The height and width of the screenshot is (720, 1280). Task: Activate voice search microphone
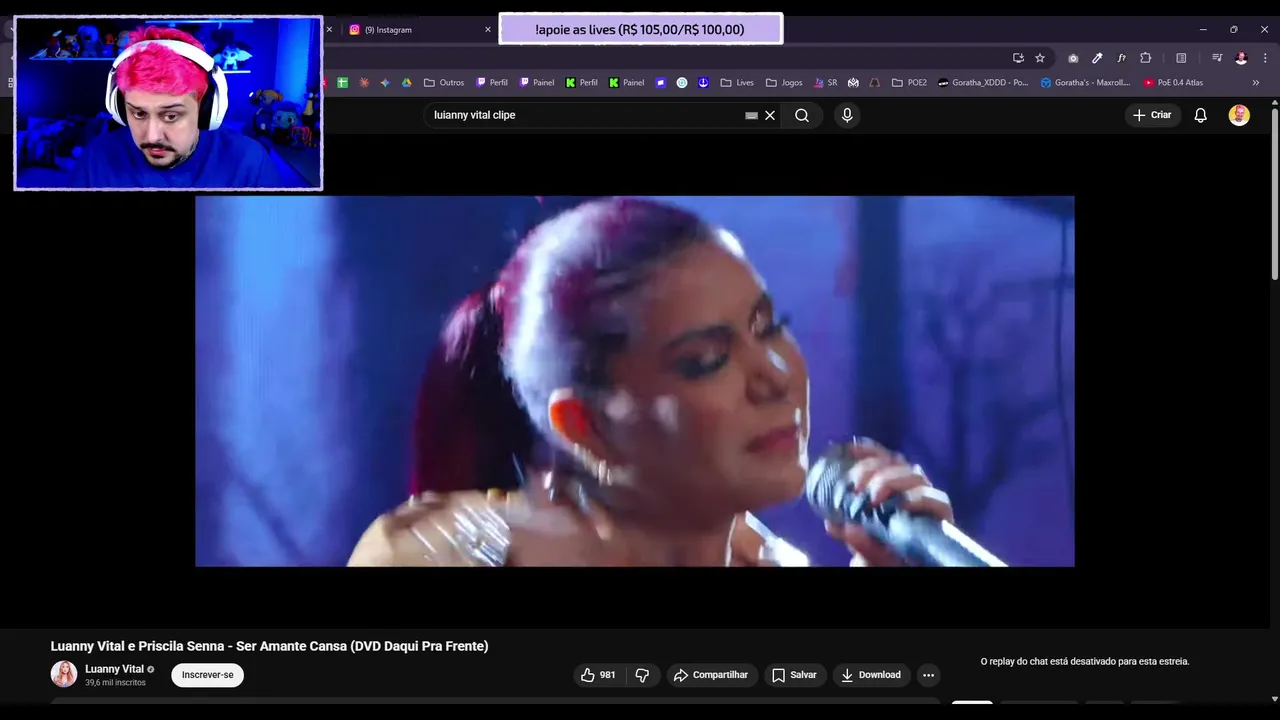[847, 115]
